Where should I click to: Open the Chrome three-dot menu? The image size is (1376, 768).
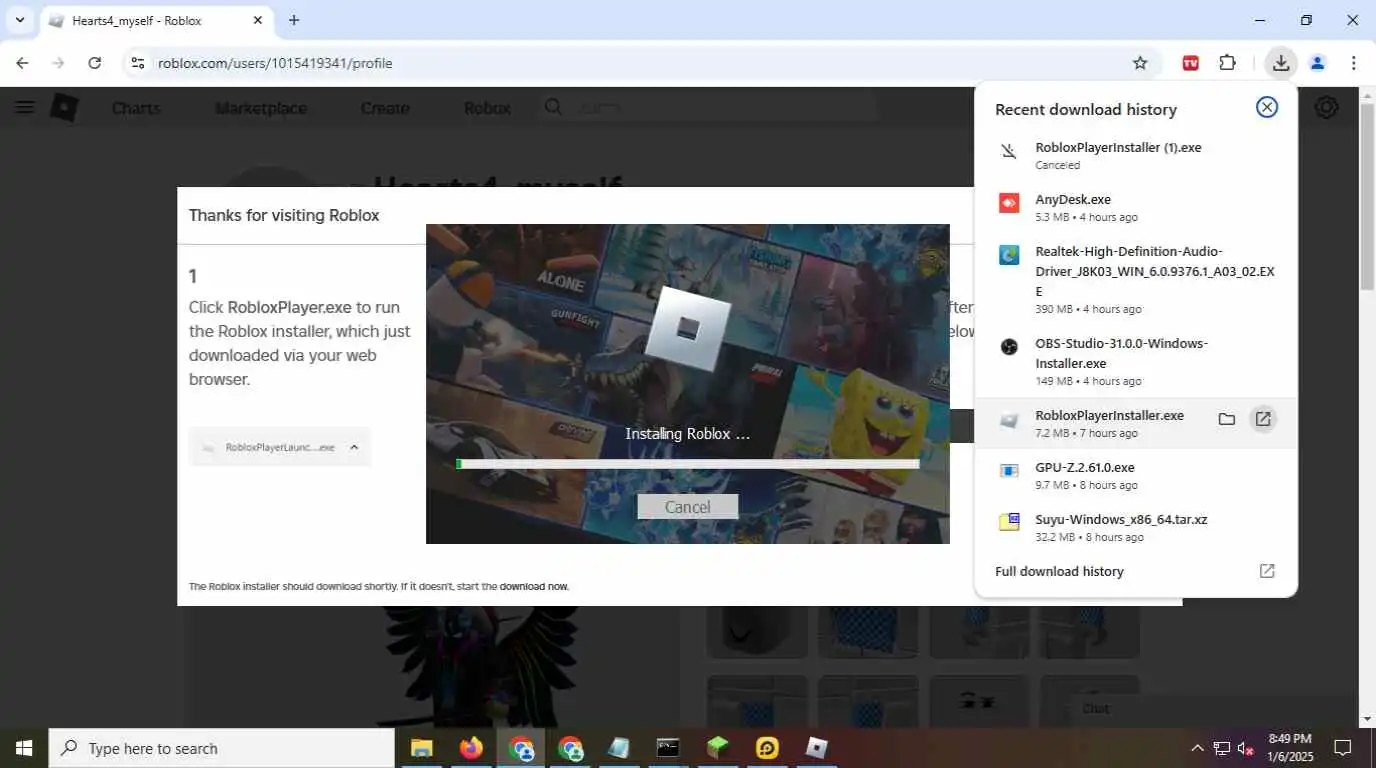[1353, 63]
